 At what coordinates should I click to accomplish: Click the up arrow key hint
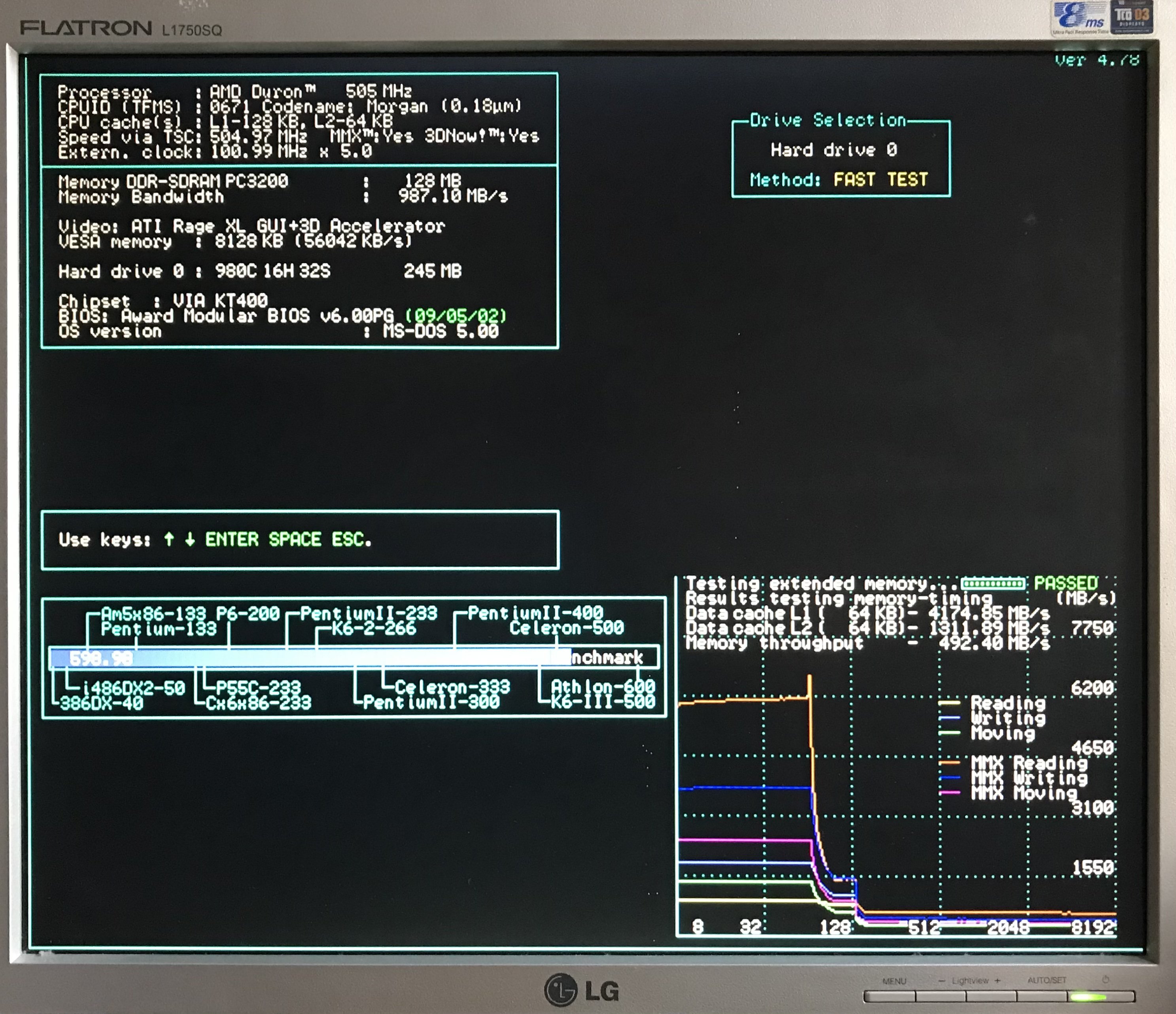click(x=168, y=539)
